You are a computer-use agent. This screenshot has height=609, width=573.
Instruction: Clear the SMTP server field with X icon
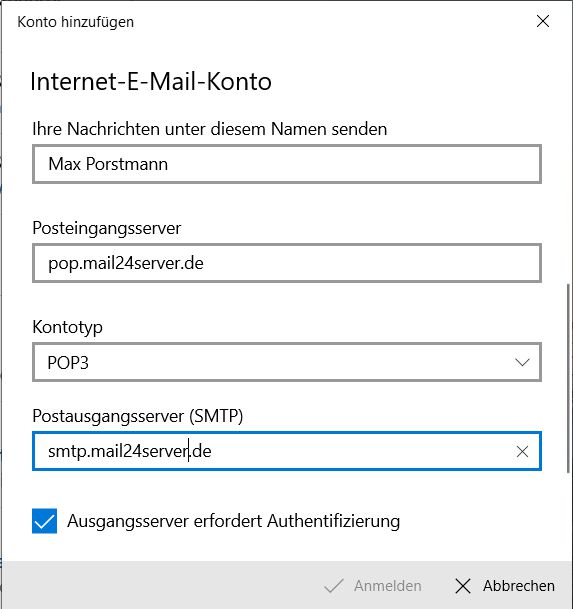coord(522,451)
